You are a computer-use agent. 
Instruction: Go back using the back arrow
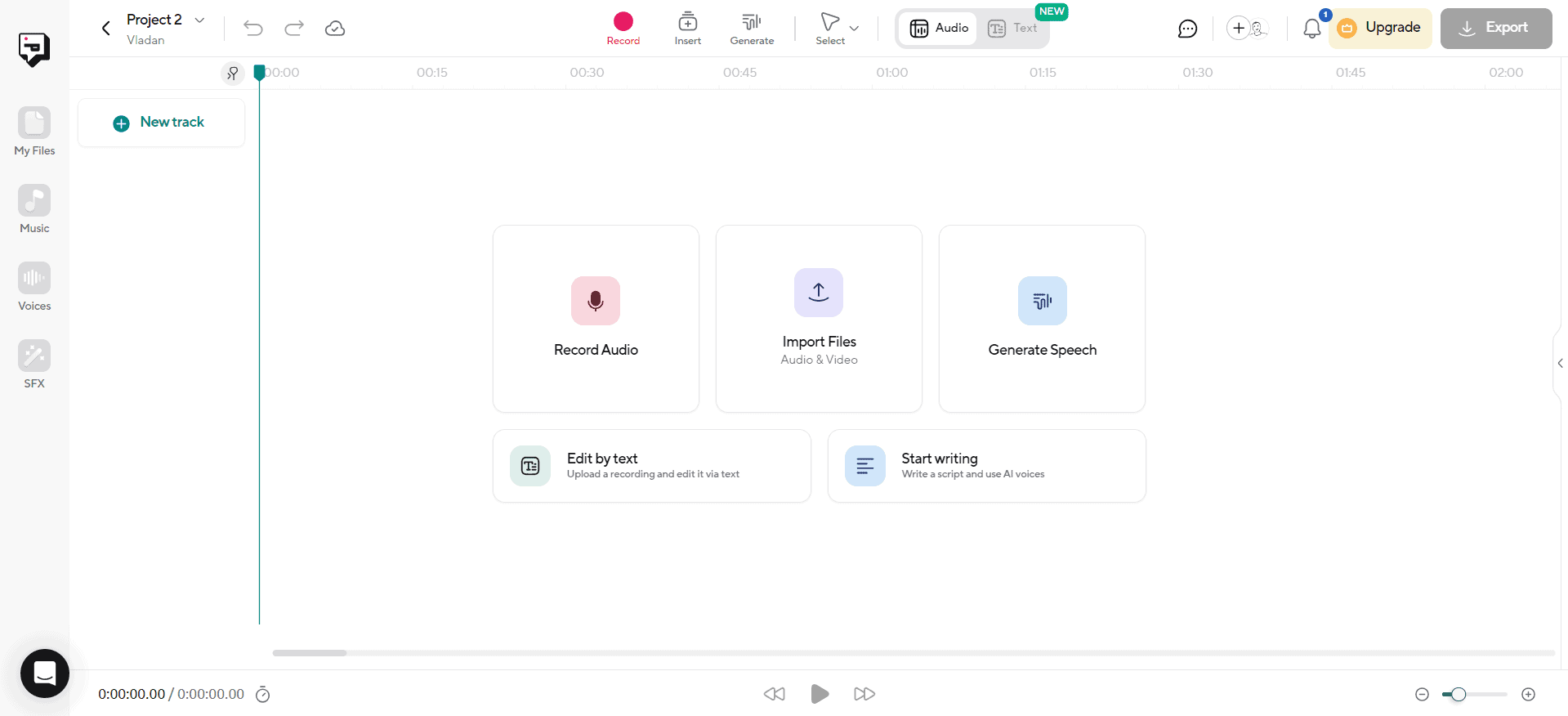click(105, 29)
